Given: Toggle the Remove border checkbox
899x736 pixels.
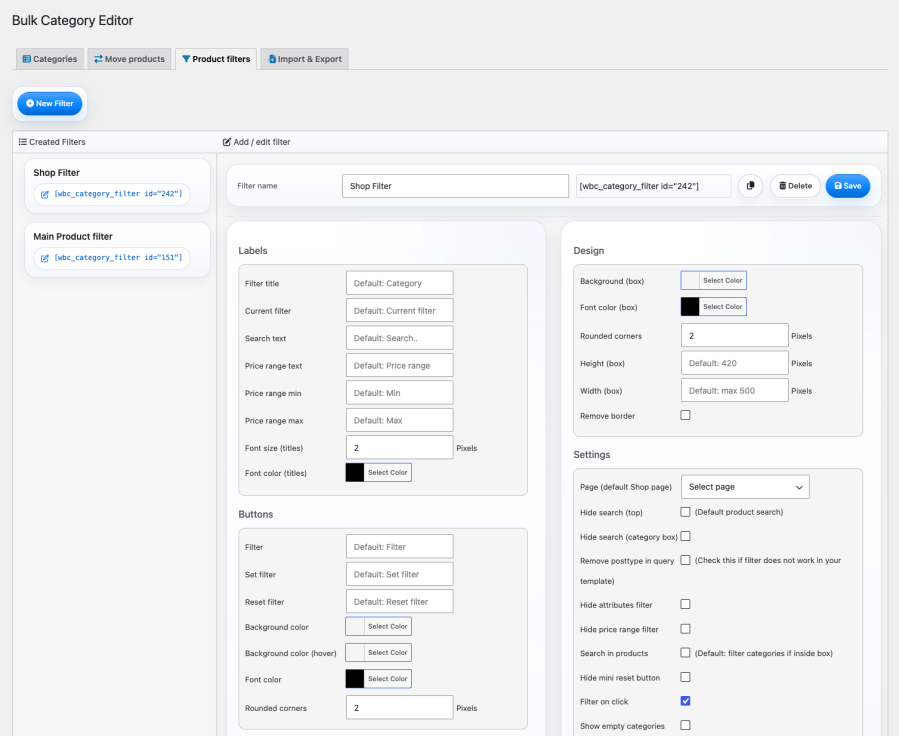Looking at the screenshot, I should point(685,415).
